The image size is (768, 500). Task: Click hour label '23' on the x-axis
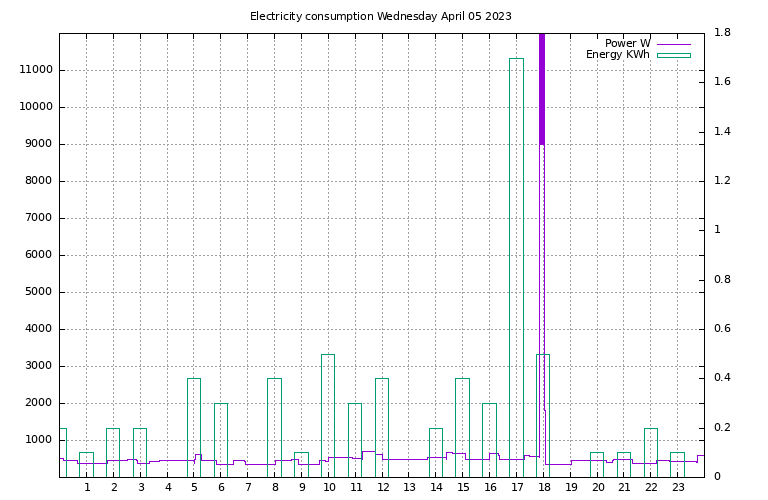pyautogui.click(x=678, y=487)
